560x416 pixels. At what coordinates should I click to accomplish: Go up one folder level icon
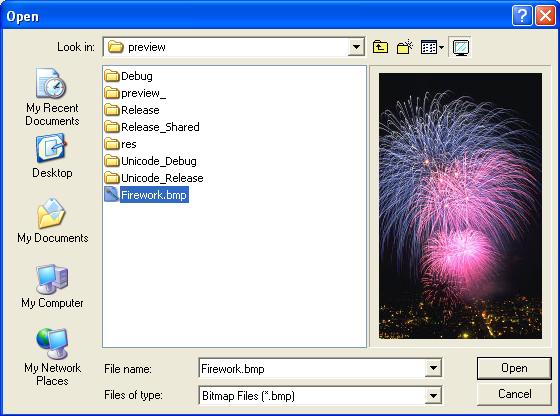[x=380, y=47]
